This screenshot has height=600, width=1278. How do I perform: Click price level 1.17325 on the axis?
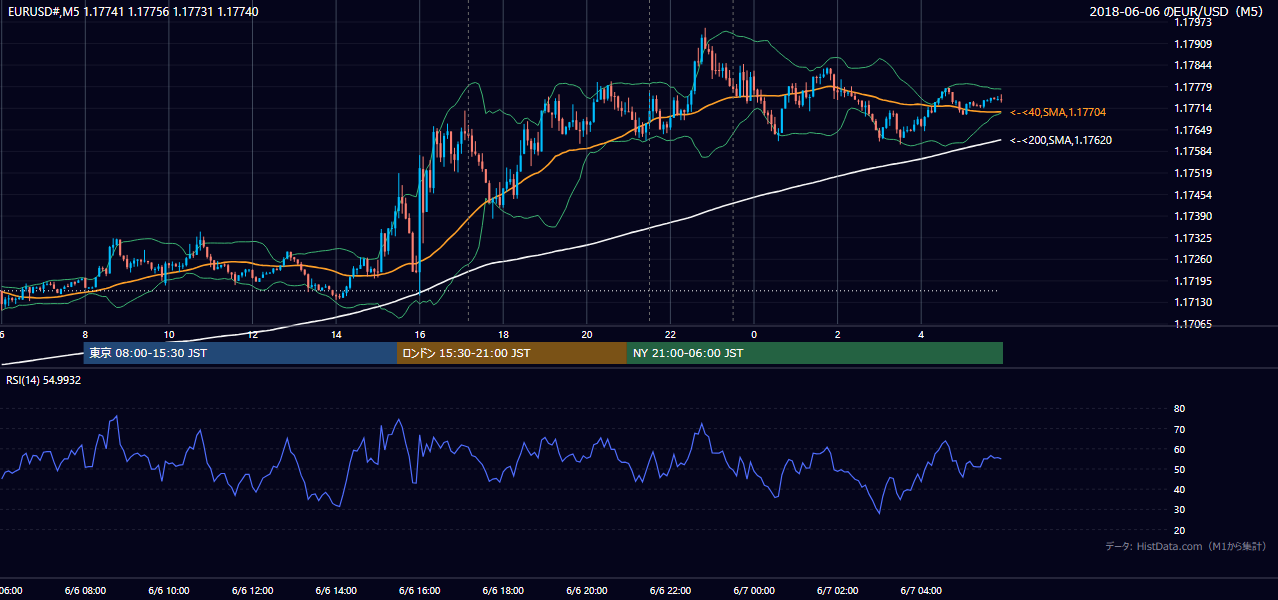coord(1192,238)
